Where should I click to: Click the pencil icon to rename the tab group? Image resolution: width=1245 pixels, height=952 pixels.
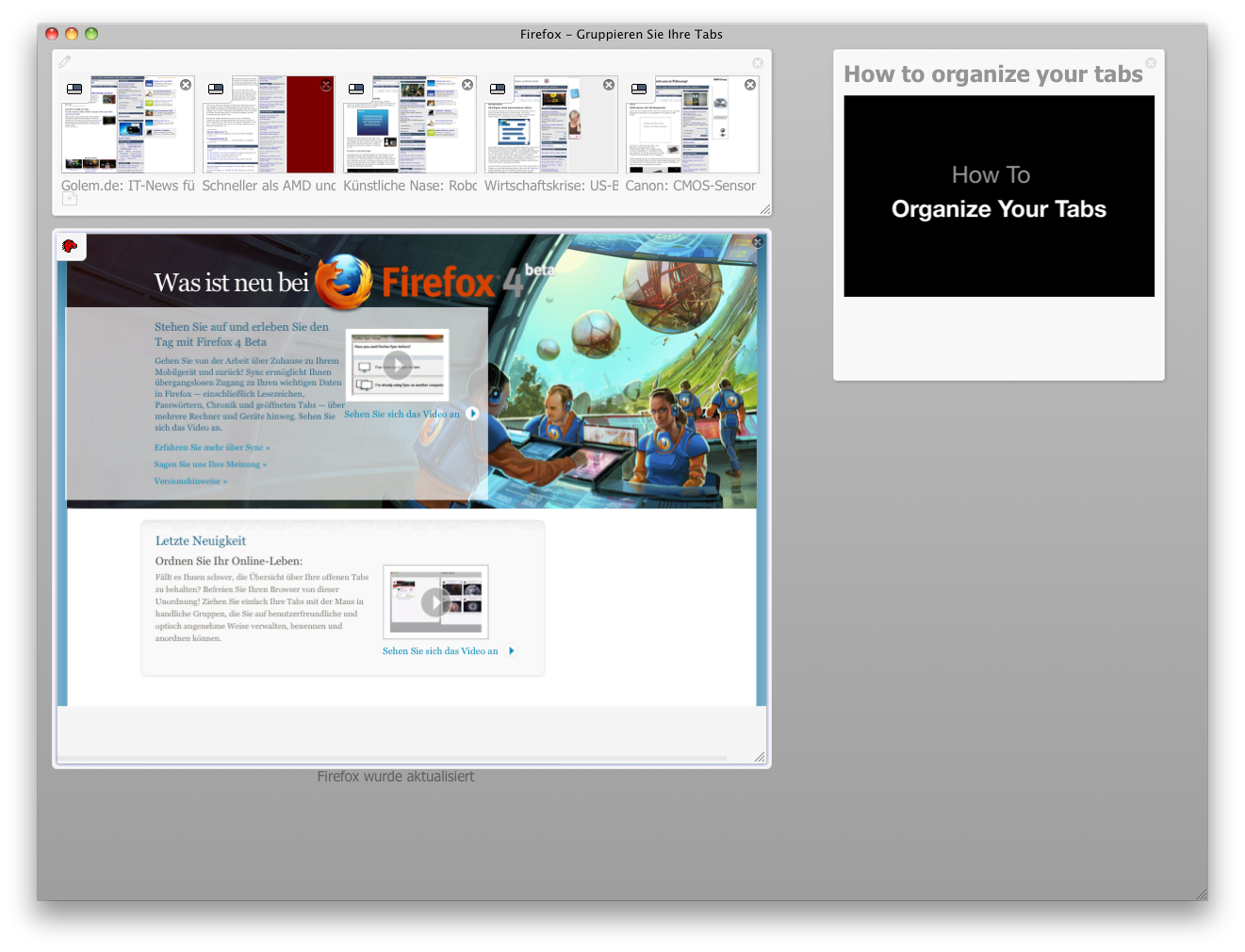click(x=64, y=60)
